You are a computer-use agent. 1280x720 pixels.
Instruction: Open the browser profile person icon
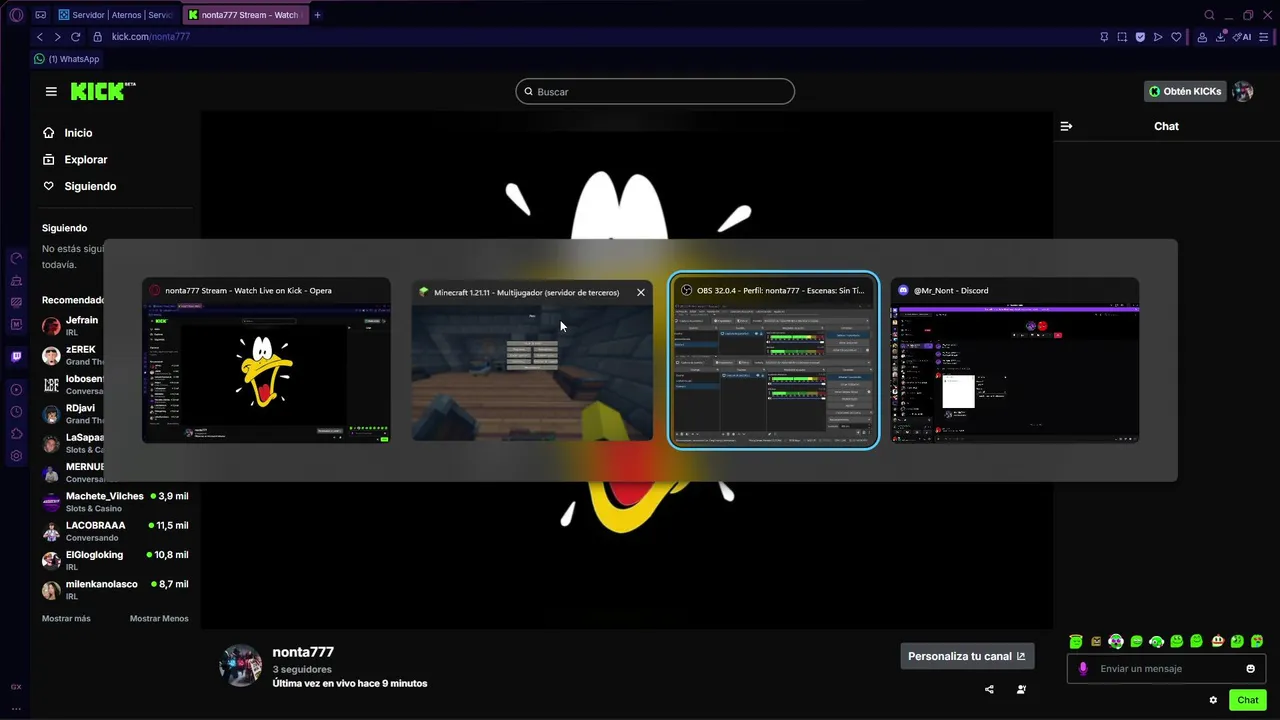tap(1202, 37)
